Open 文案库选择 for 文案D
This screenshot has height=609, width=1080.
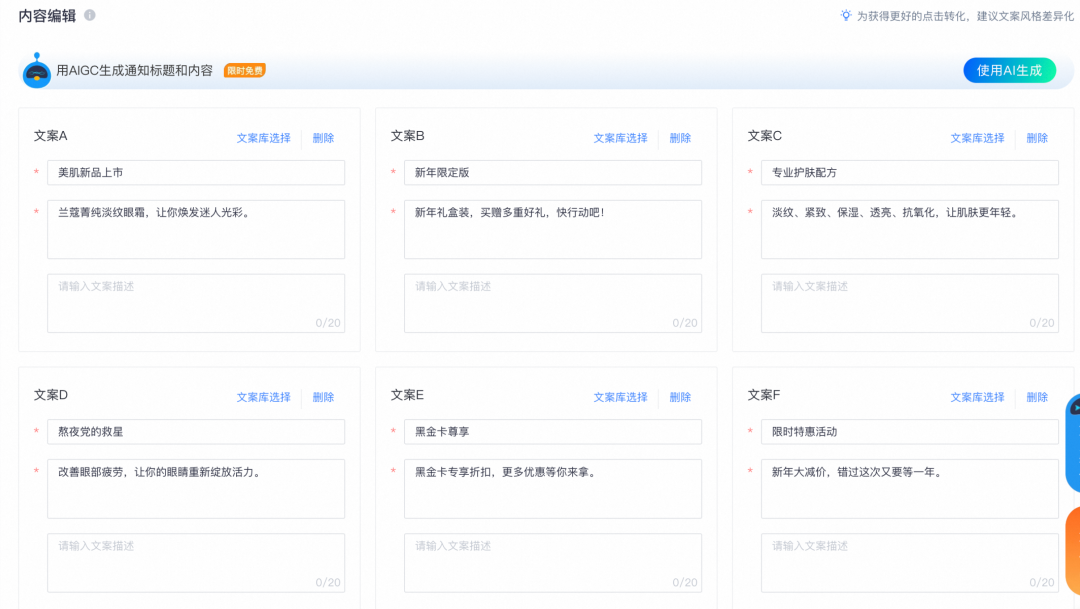click(264, 397)
